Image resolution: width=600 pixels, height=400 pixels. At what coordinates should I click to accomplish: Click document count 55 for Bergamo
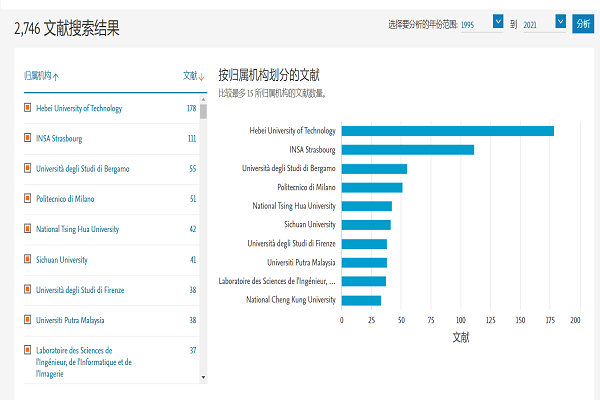tap(193, 169)
